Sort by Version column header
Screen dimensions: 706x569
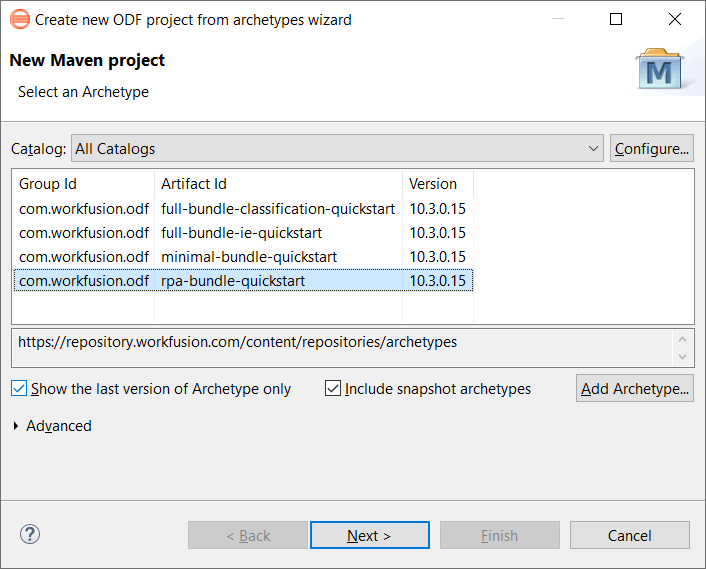[x=438, y=184]
